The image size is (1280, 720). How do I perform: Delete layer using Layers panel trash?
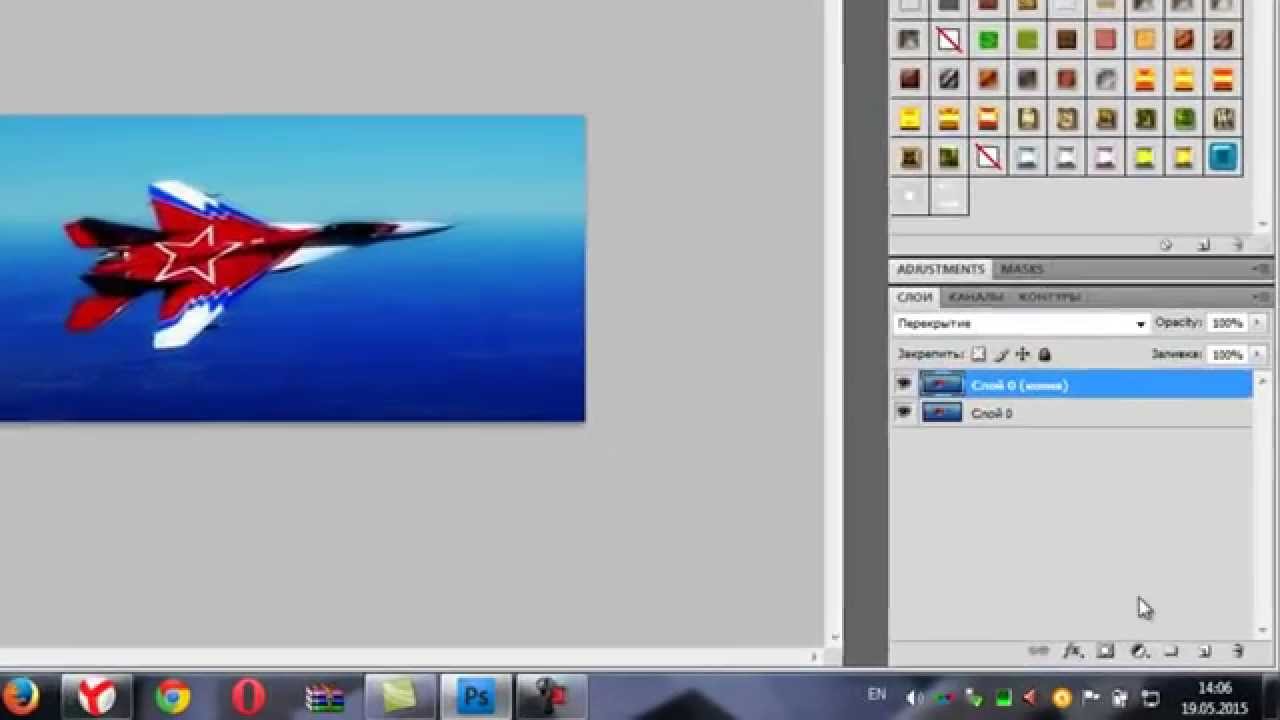1238,651
